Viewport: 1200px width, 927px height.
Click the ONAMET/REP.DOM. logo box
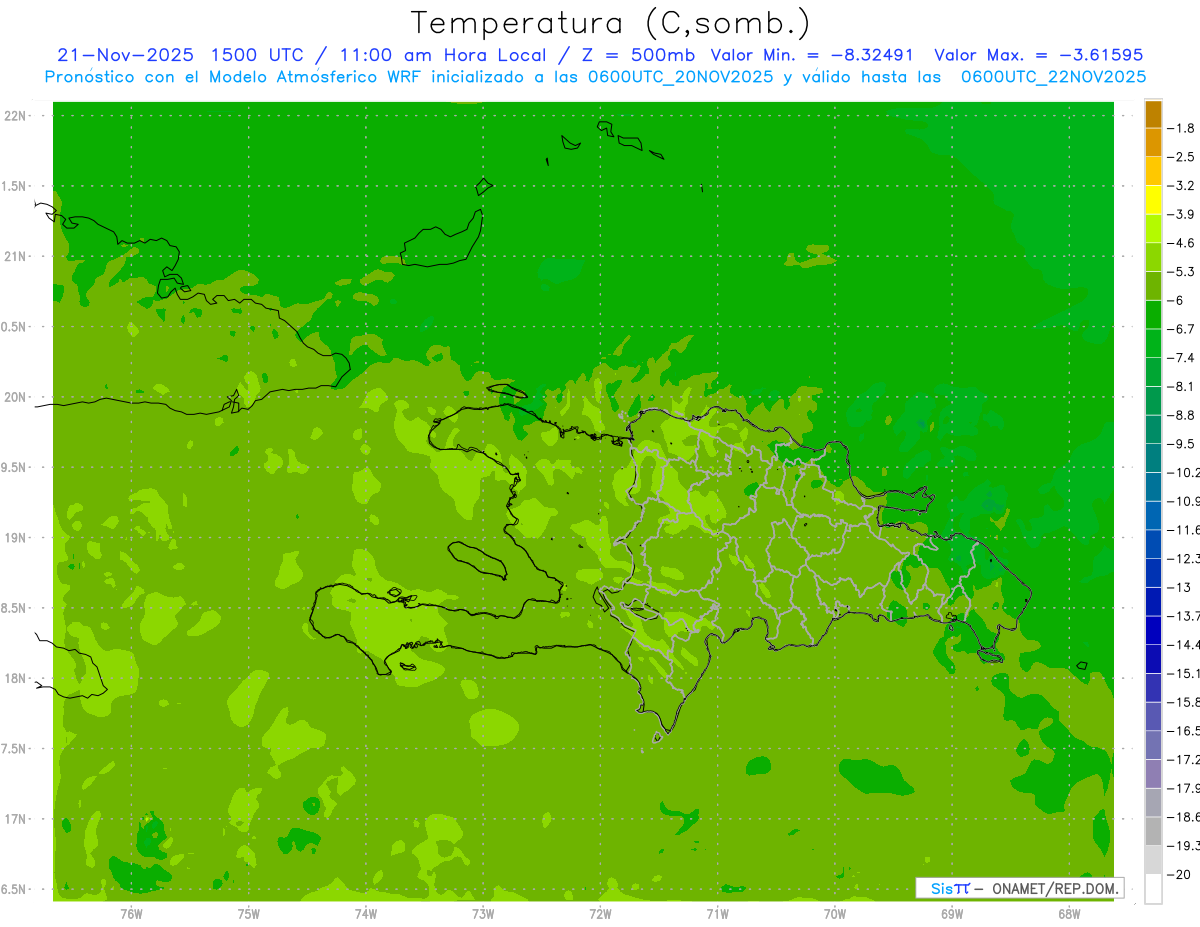pos(1020,887)
